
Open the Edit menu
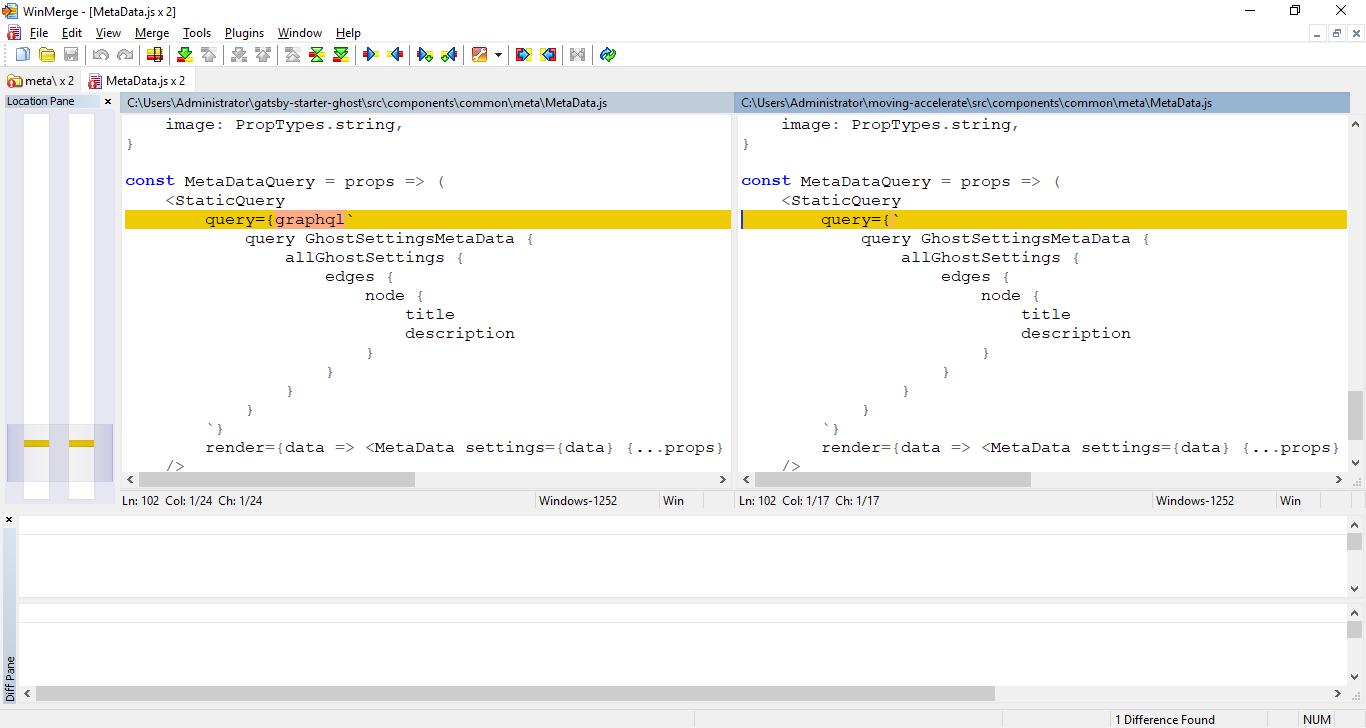pos(72,33)
